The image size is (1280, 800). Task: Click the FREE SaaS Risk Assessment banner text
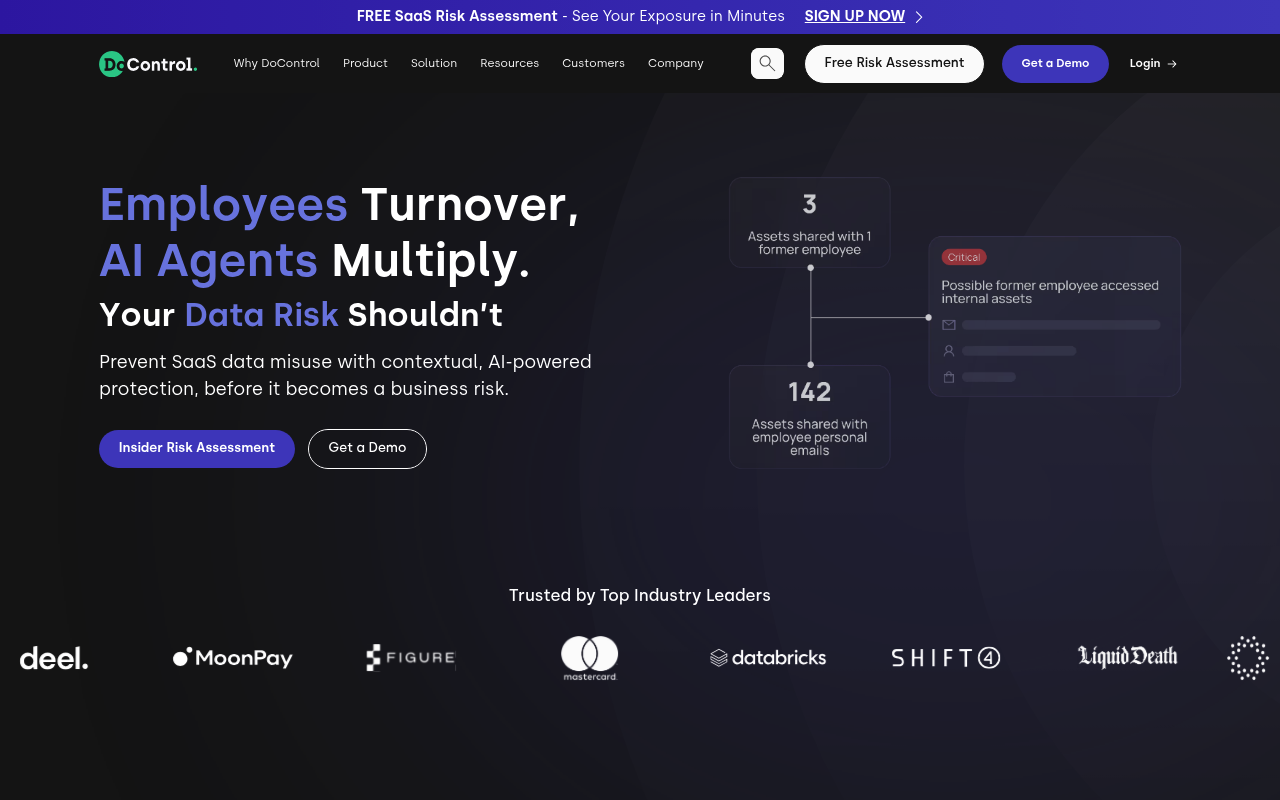pos(457,16)
